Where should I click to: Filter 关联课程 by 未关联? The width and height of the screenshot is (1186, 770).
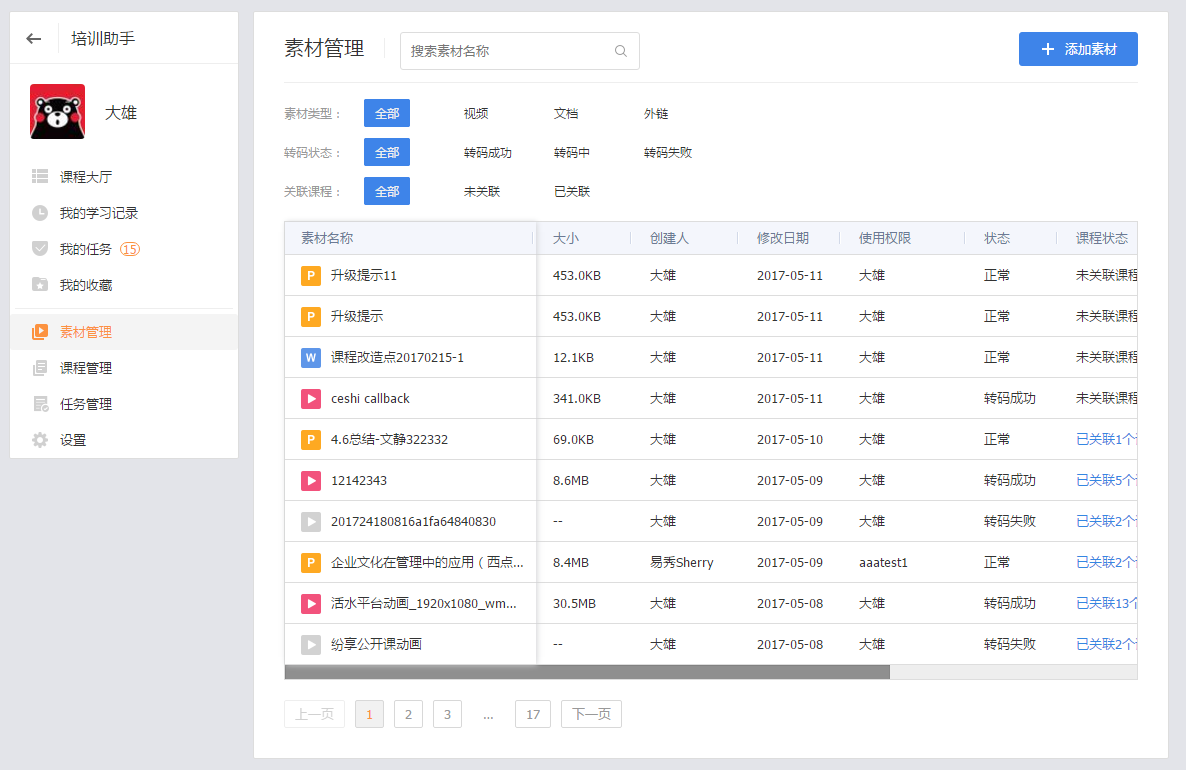click(x=482, y=191)
